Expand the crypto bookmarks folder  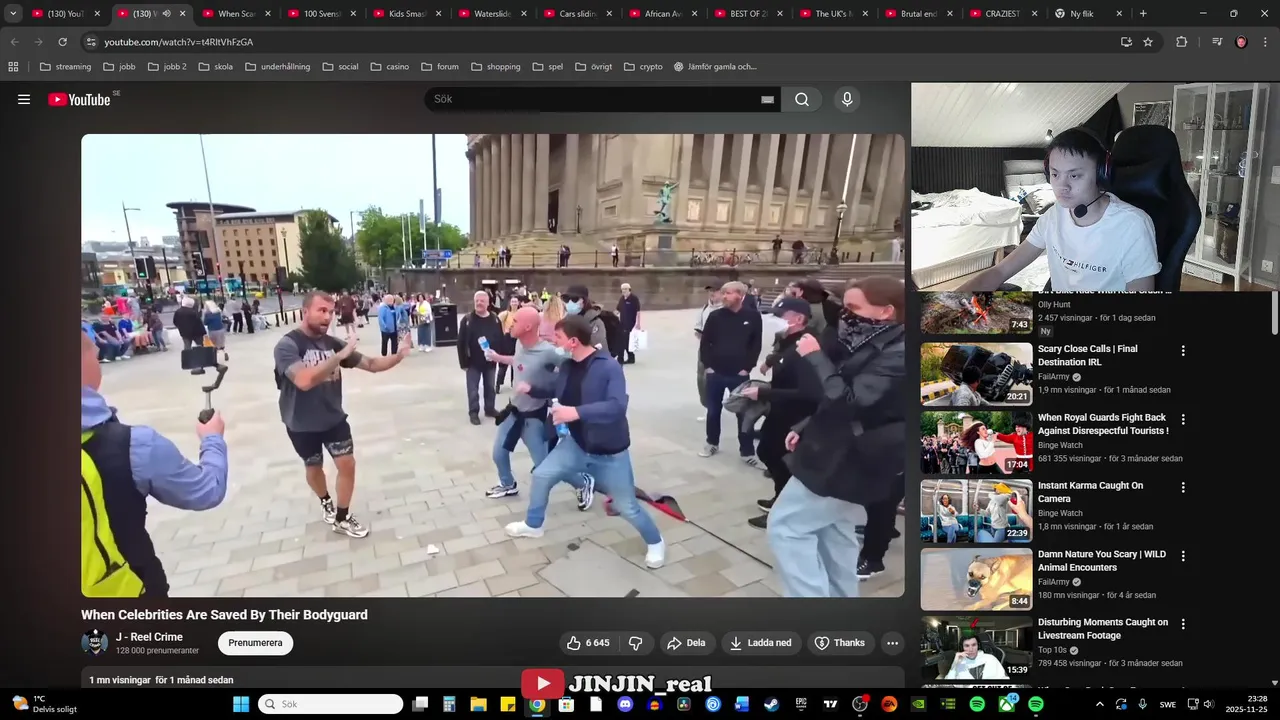click(x=643, y=67)
